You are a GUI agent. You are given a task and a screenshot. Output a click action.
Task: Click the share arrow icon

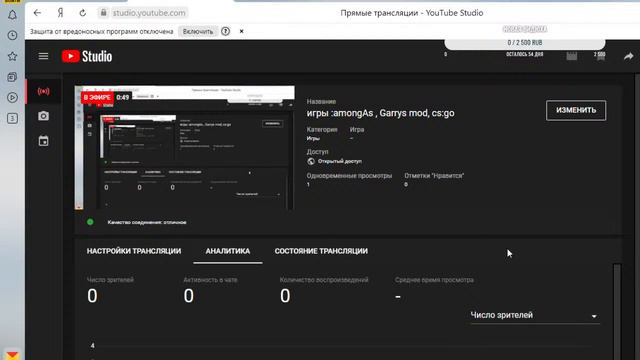(x=629, y=56)
